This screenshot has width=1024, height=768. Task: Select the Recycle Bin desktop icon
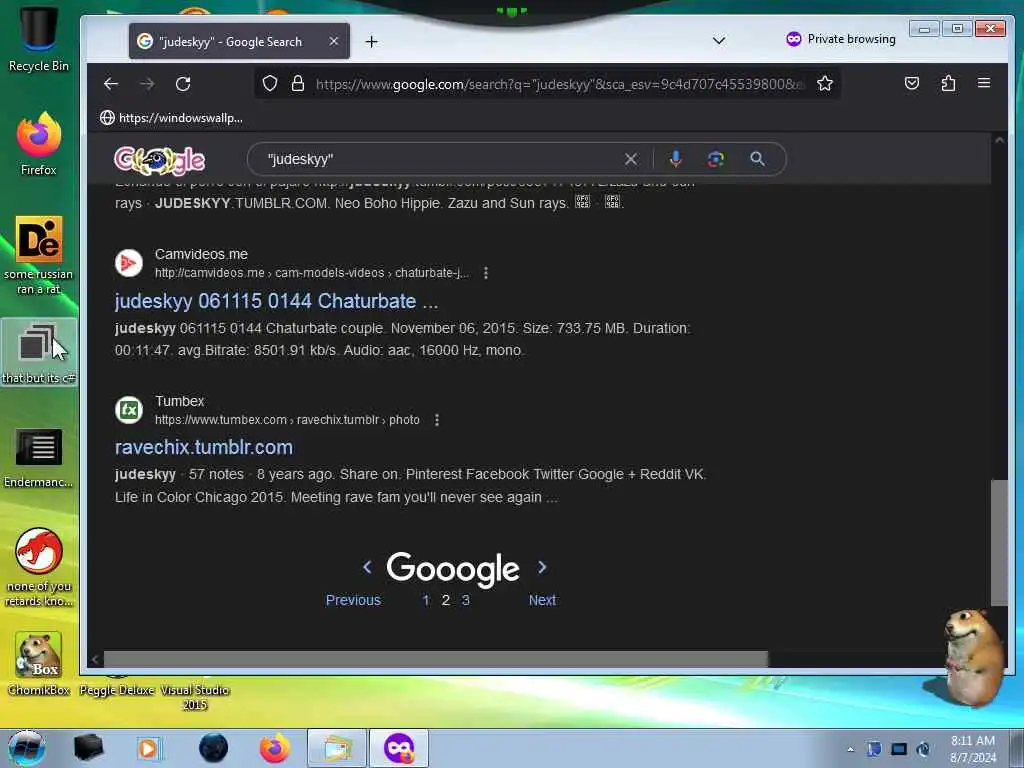(39, 39)
